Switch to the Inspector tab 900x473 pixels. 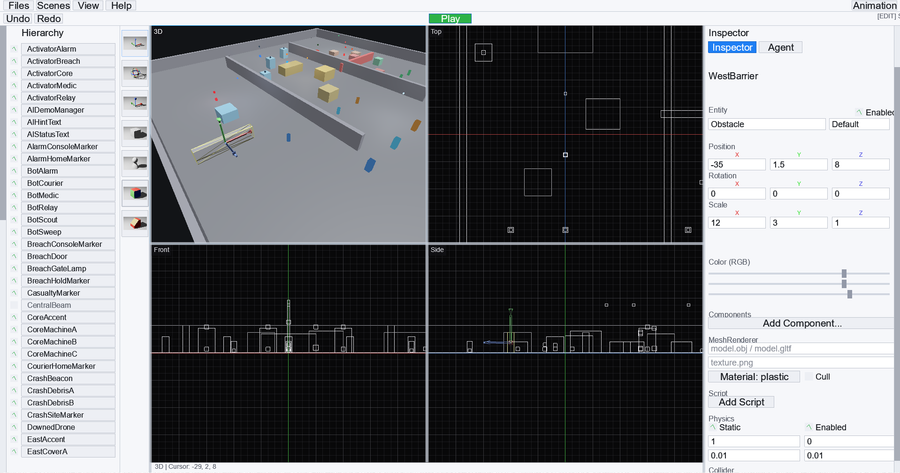coord(732,48)
